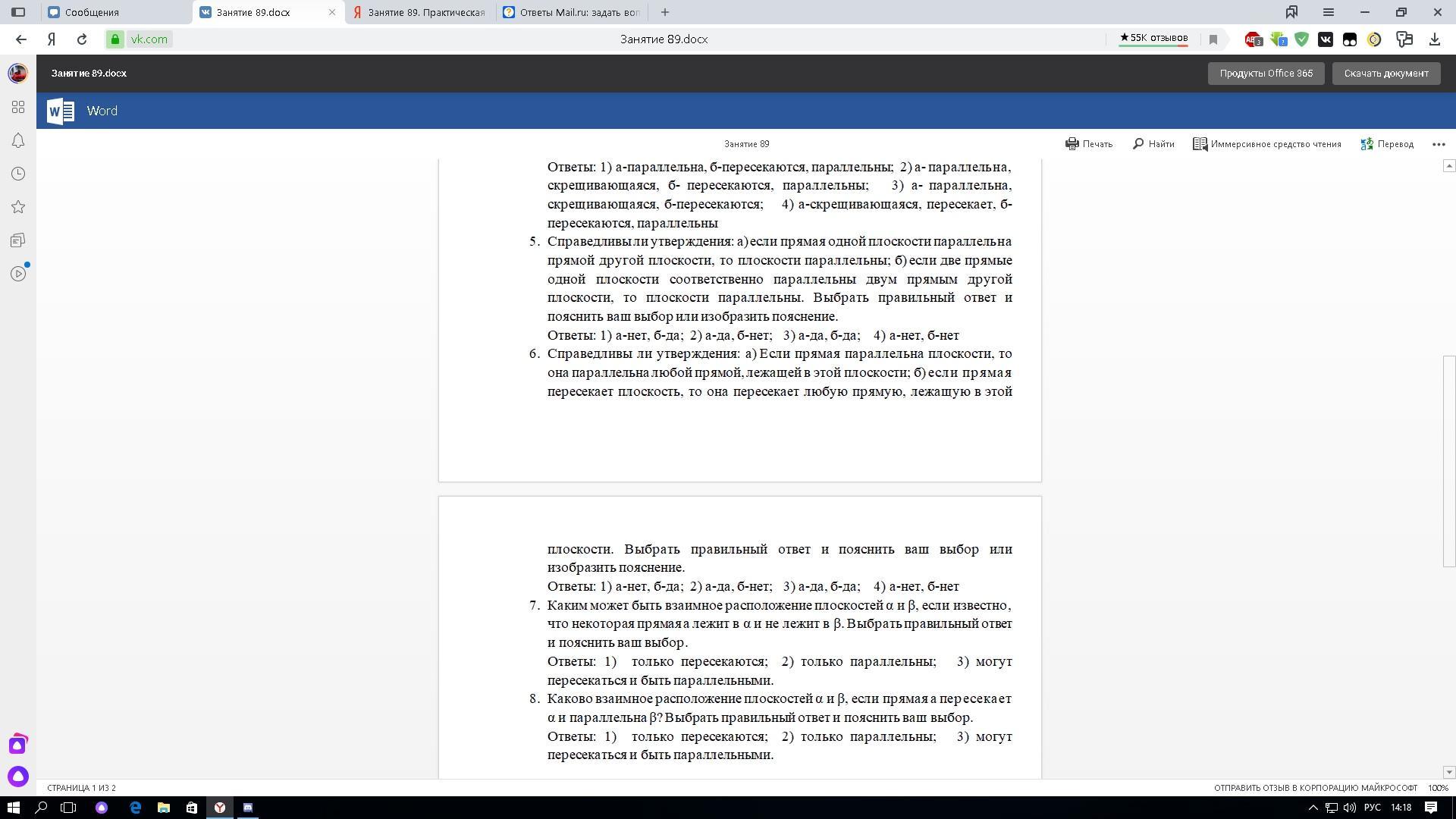Click the document vertical scrollbar thumb
Image resolution: width=1456 pixels, height=819 pixels.
click(x=1448, y=460)
